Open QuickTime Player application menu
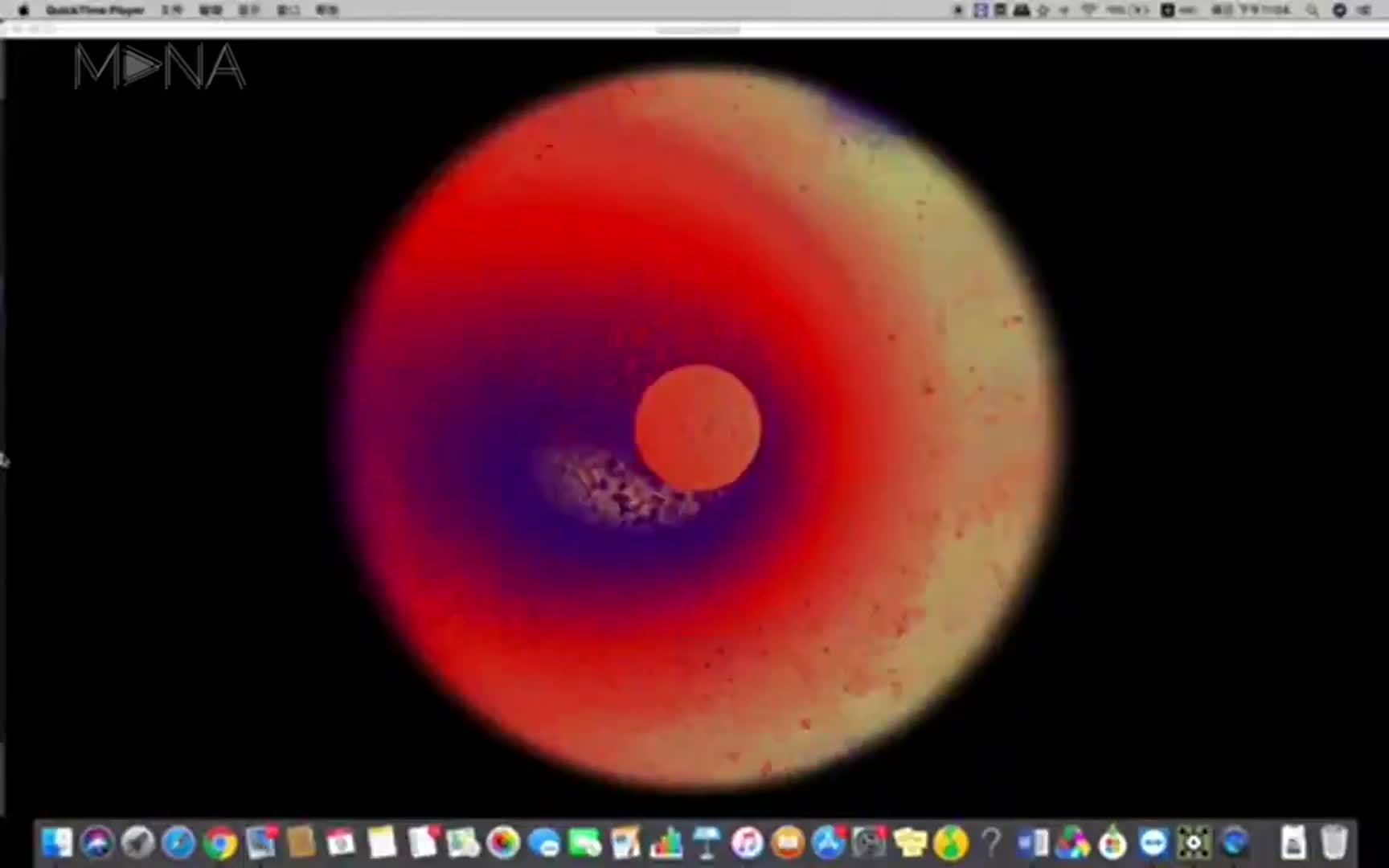 pos(95,10)
